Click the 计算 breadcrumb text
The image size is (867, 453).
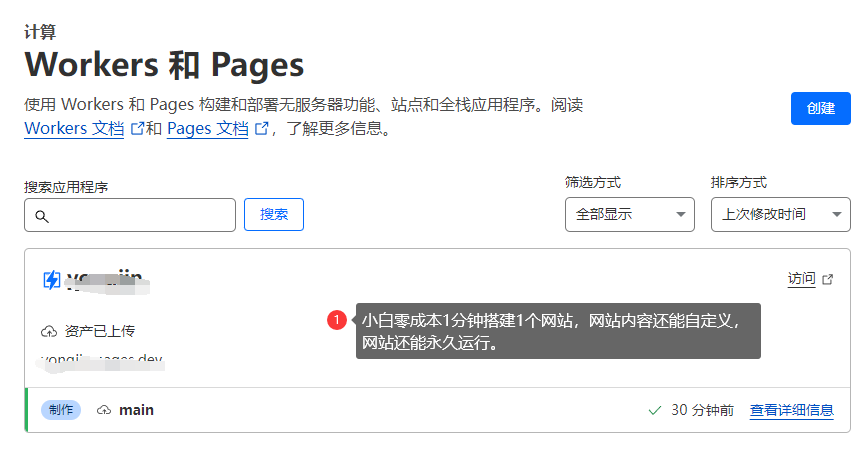40,32
